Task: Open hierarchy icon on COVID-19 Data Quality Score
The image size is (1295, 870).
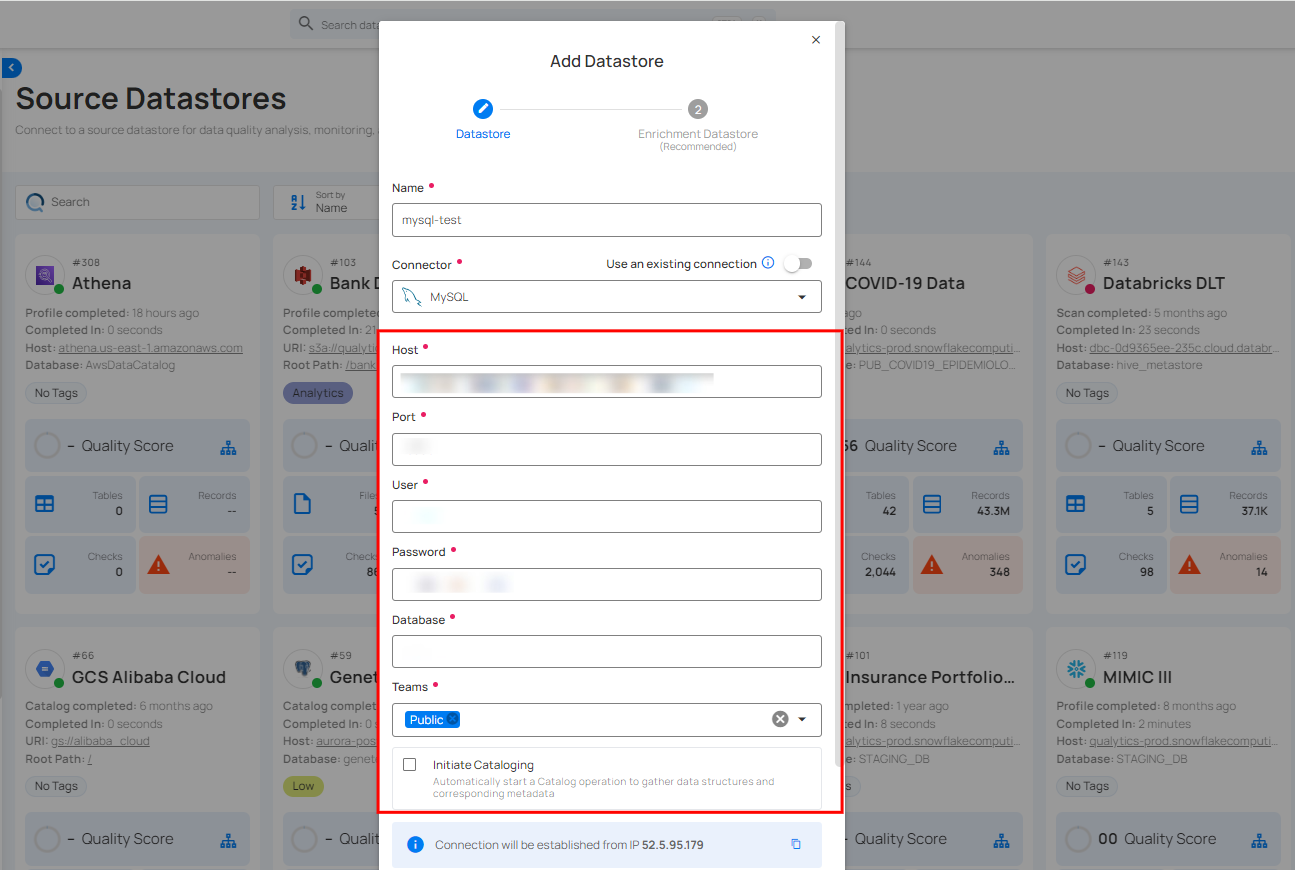Action: pyautogui.click(x=1002, y=447)
